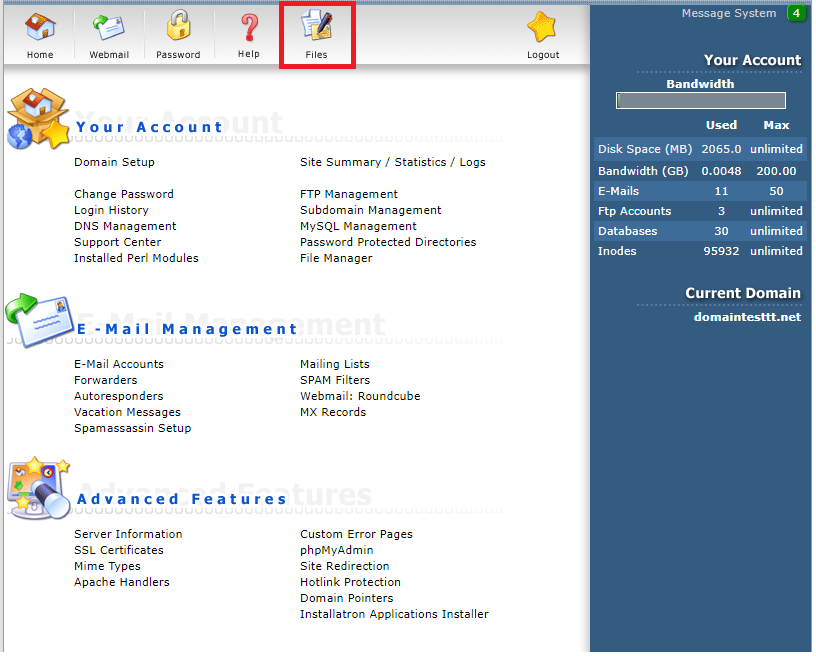Click the Your Account section heading
This screenshot has width=816, height=656.
pyautogui.click(x=150, y=128)
